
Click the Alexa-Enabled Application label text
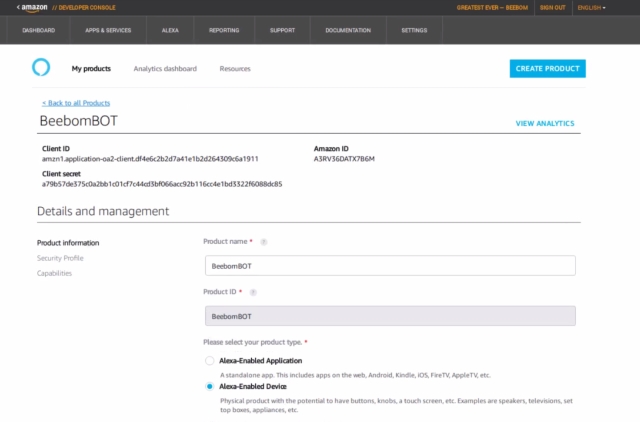pyautogui.click(x=260, y=361)
